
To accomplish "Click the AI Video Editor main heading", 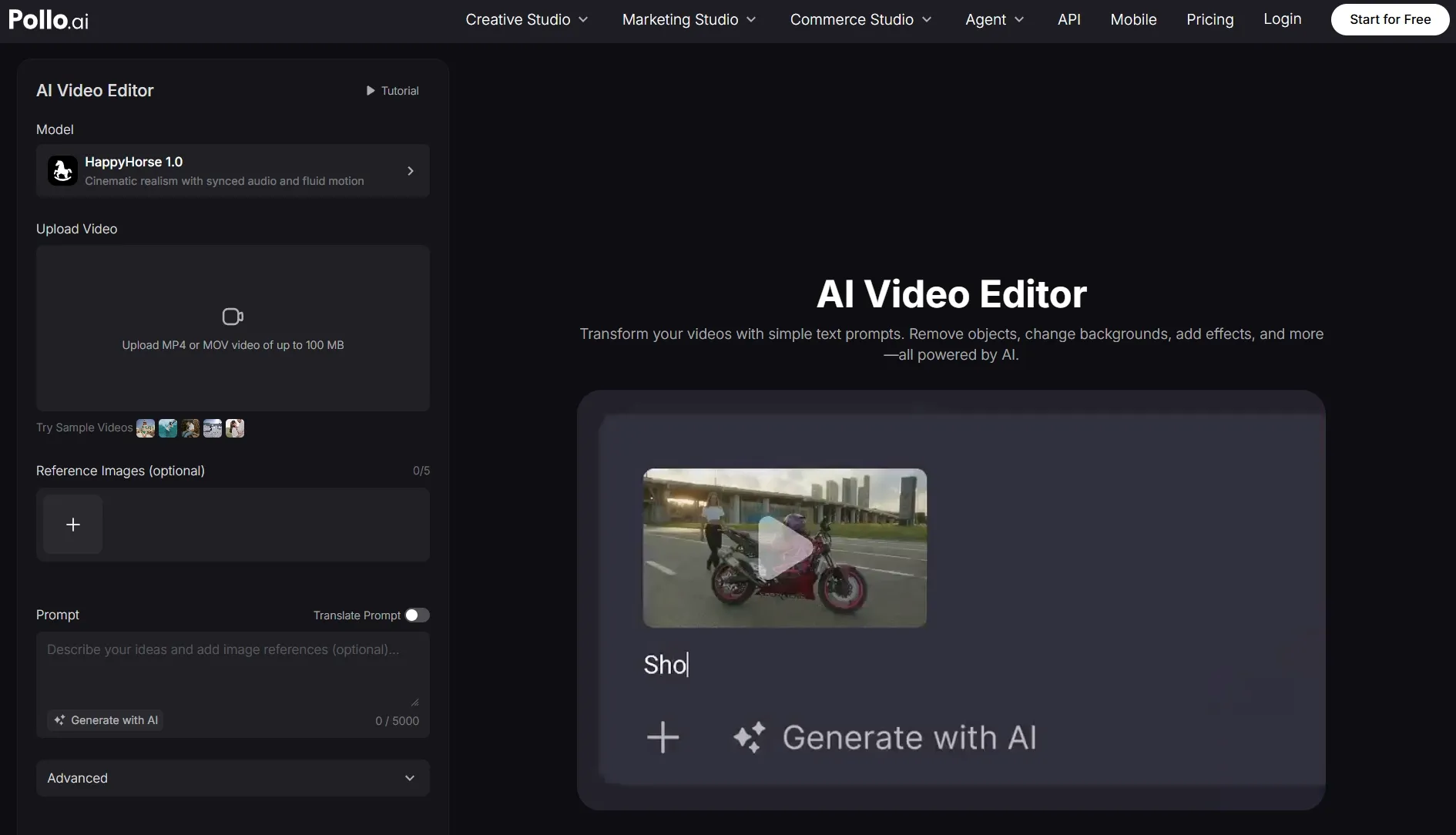I will (951, 293).
